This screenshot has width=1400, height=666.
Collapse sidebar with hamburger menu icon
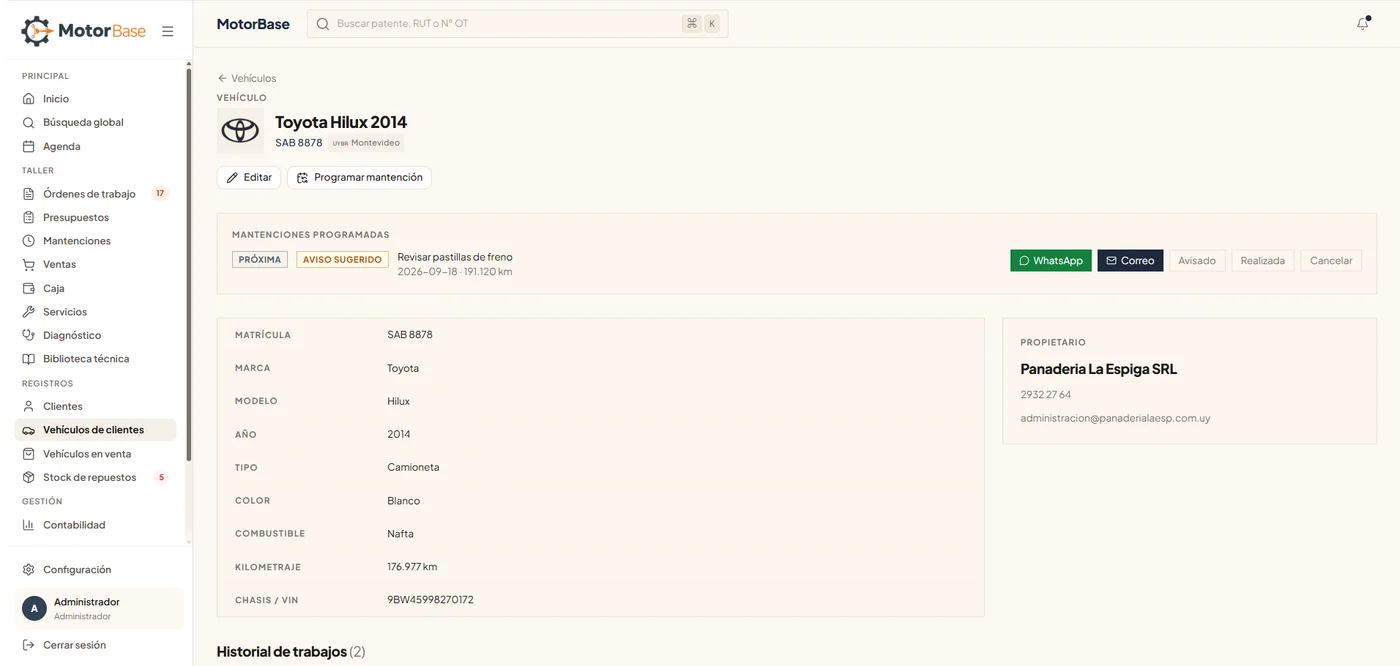tap(168, 31)
